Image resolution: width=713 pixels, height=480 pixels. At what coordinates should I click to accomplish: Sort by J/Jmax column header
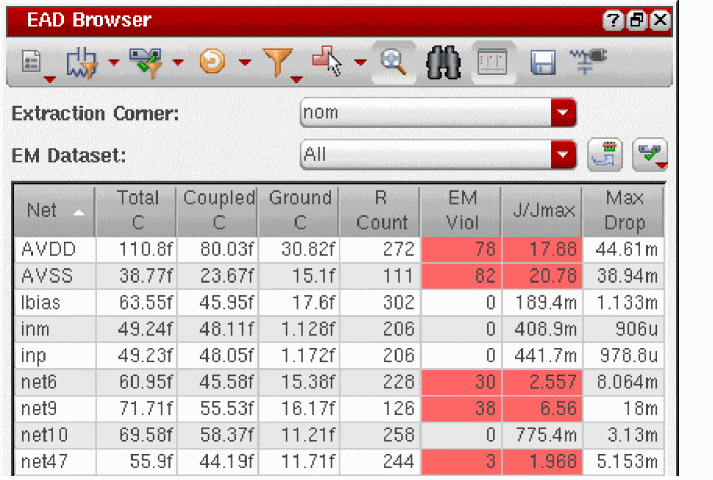point(542,211)
